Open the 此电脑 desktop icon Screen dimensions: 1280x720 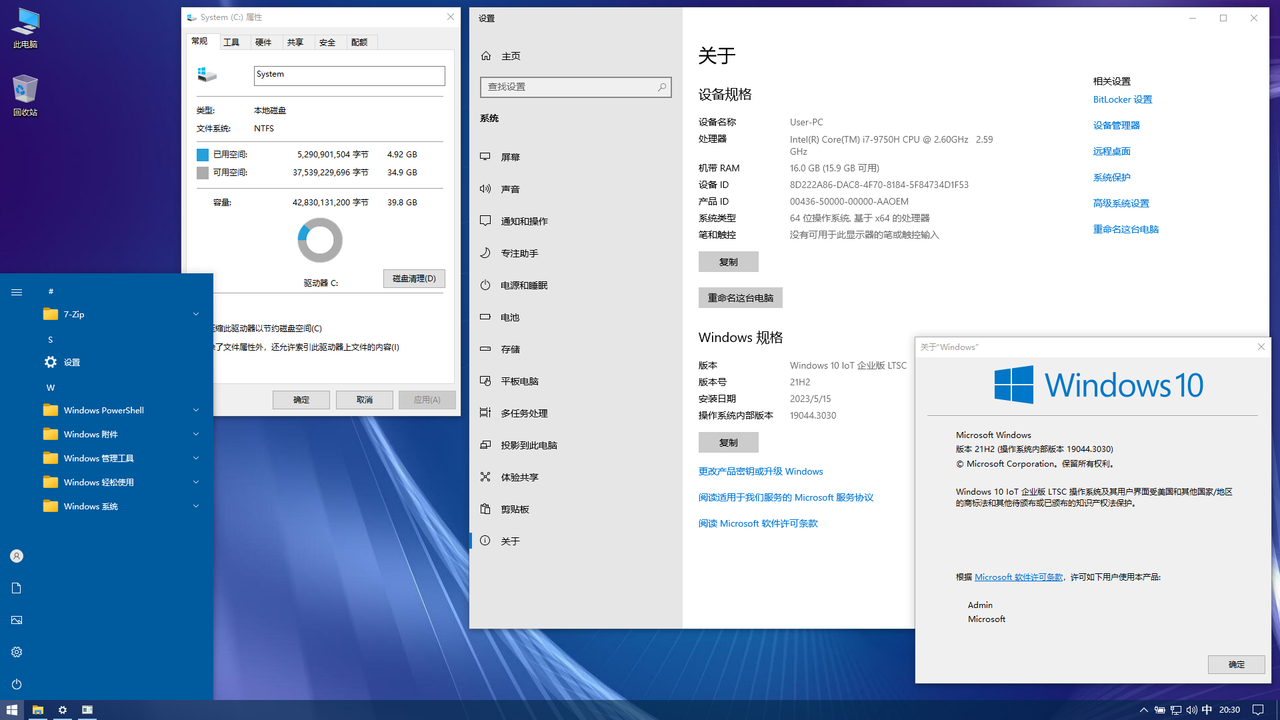[x=25, y=27]
